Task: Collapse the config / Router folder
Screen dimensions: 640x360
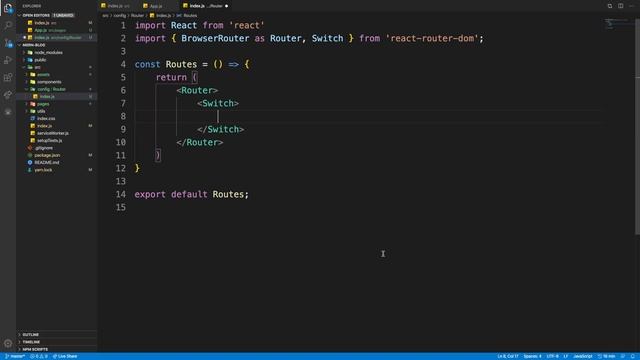Action: 51,89
